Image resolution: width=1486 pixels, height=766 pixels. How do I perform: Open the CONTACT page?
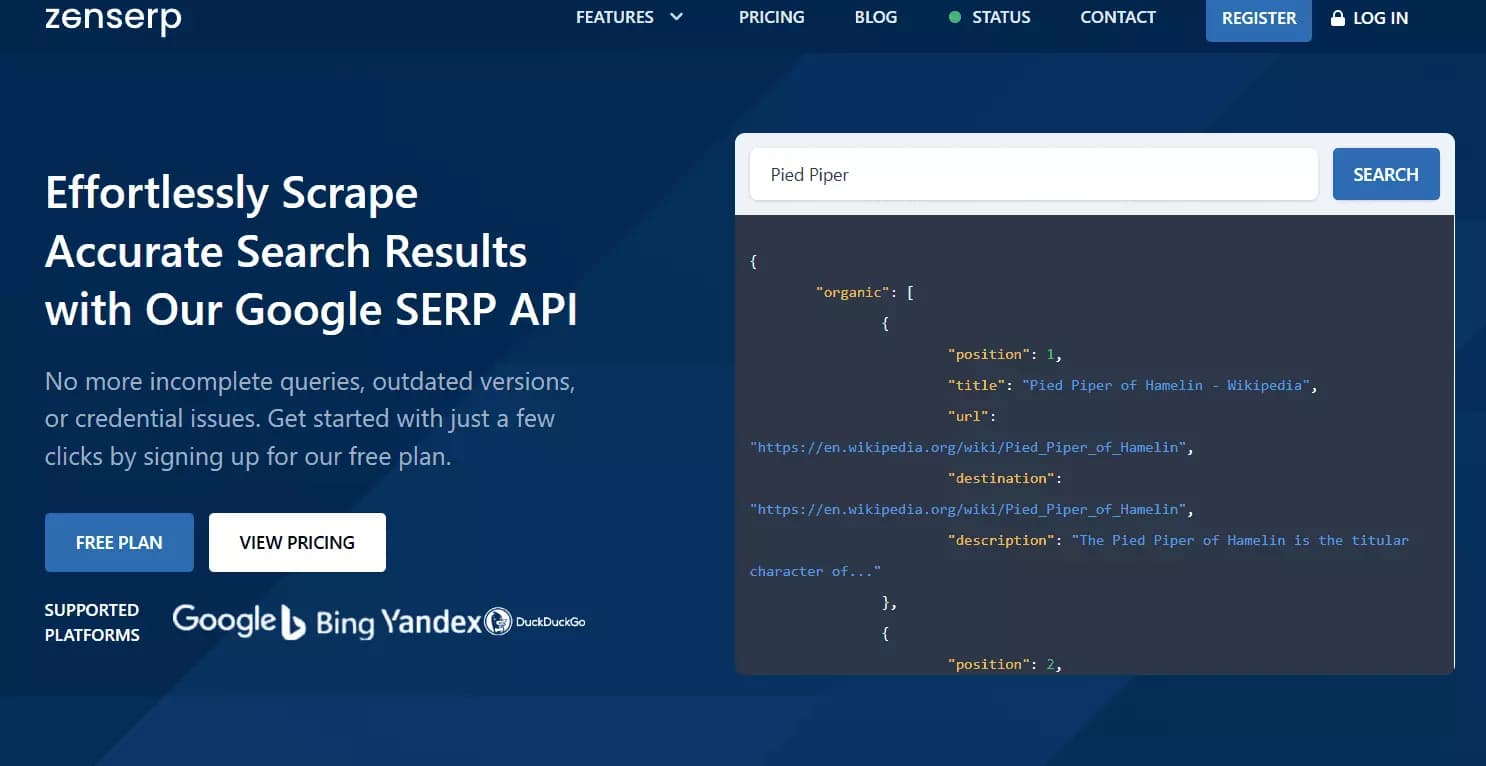tap(1117, 17)
